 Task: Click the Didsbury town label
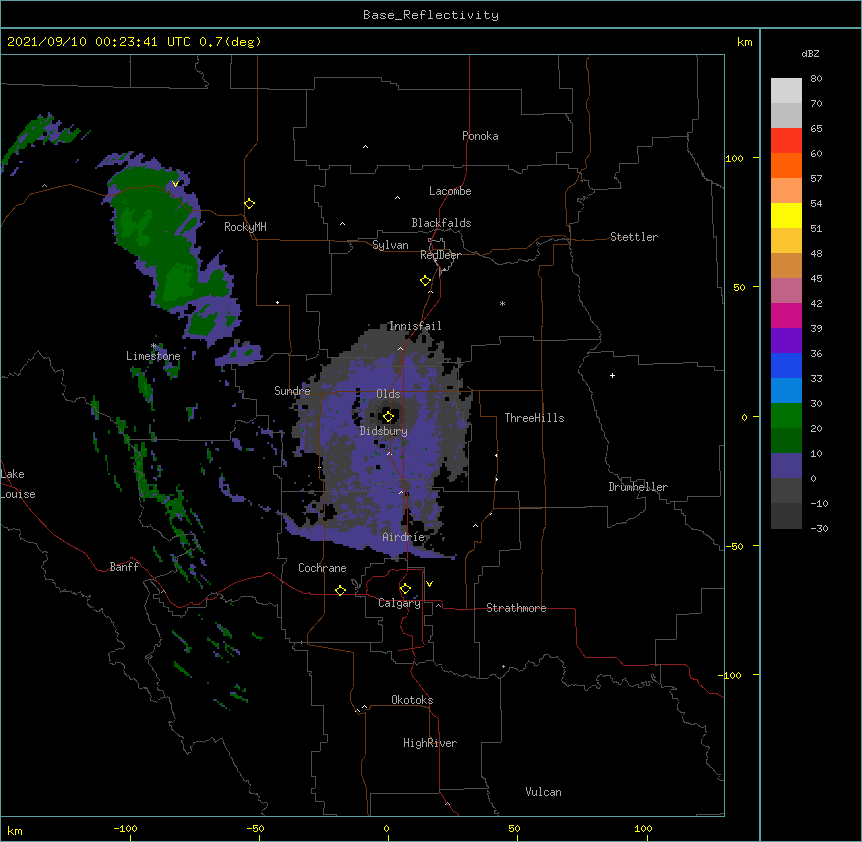click(x=384, y=431)
